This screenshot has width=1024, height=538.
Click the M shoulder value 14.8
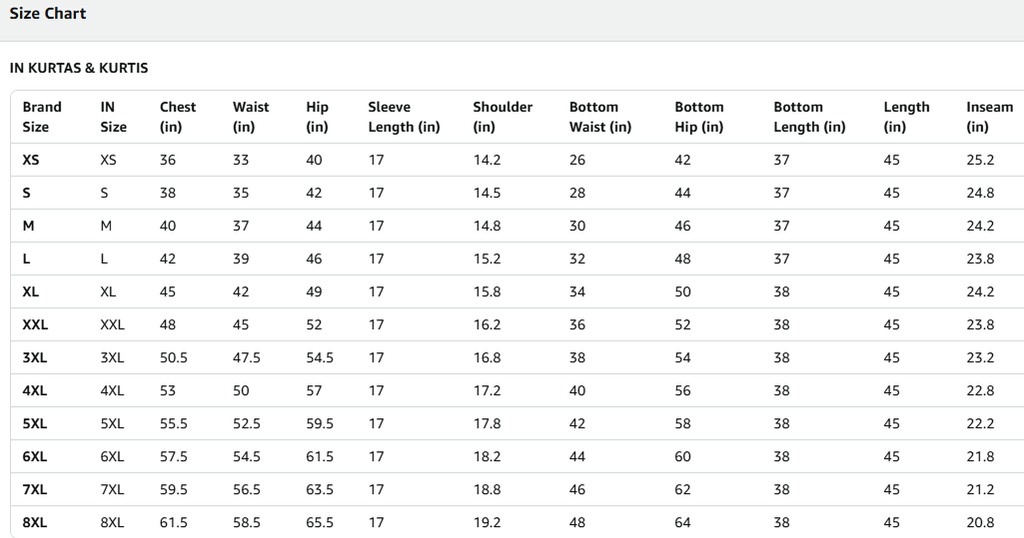tap(487, 226)
